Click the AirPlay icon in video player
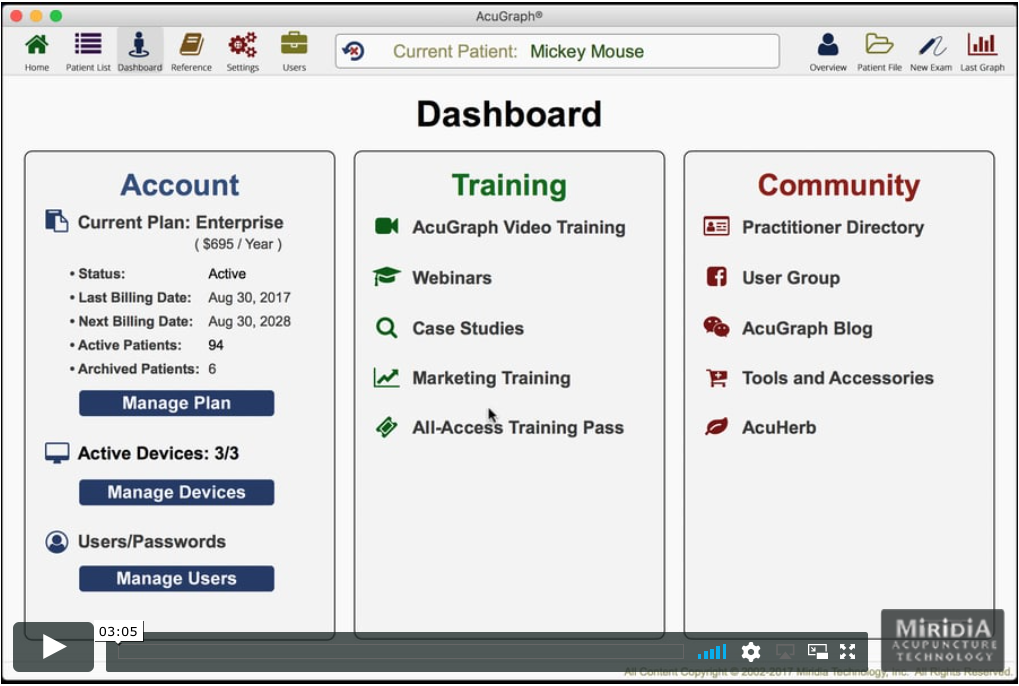This screenshot has height=686, width=1019. click(x=785, y=652)
